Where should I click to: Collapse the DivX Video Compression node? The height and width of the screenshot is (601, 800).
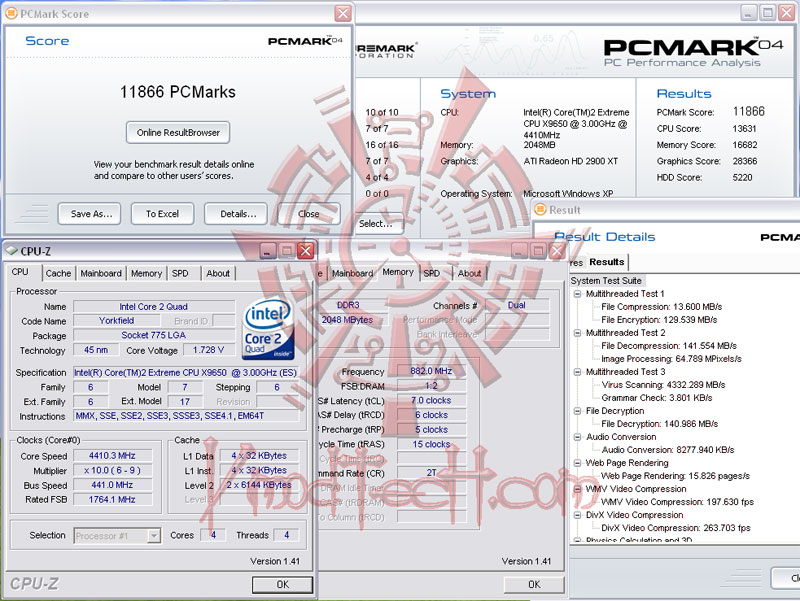(578, 515)
